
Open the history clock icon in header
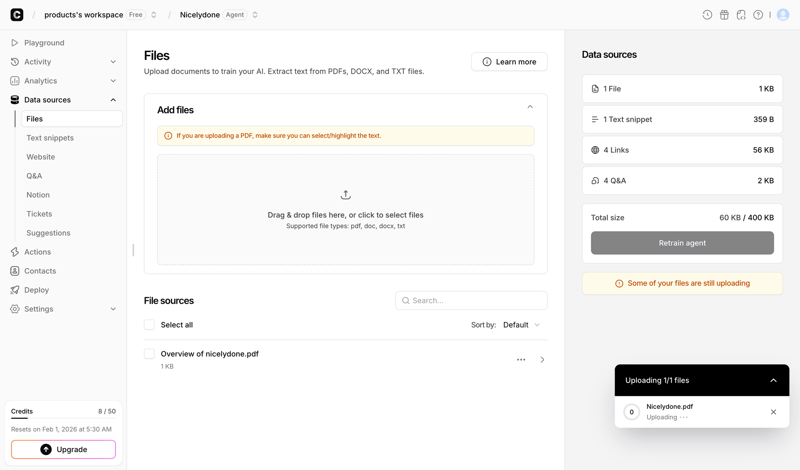pos(707,15)
